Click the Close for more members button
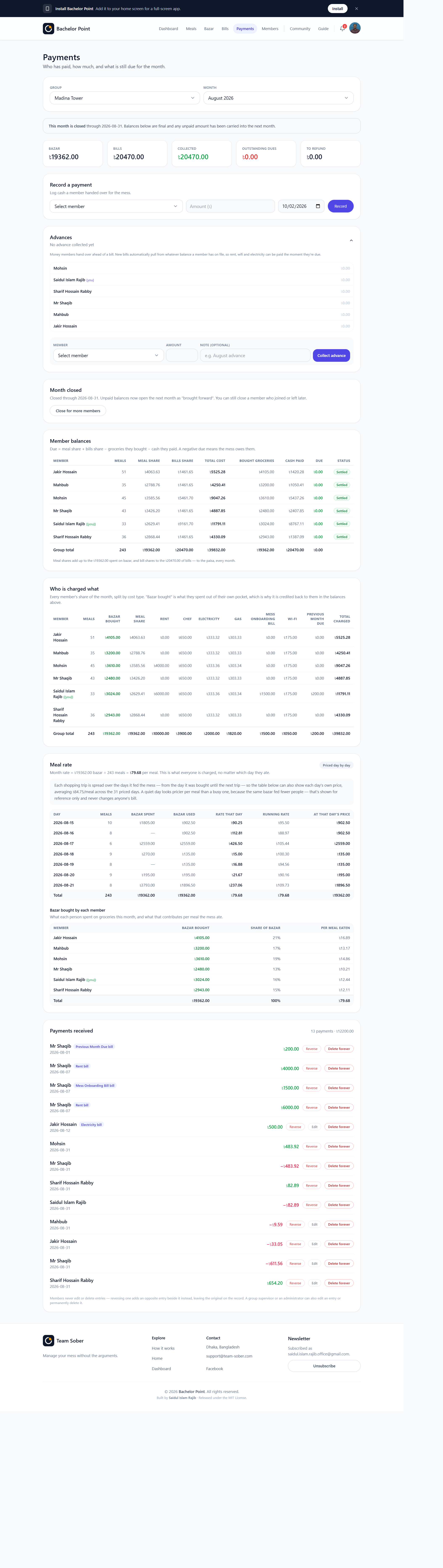 point(78,411)
